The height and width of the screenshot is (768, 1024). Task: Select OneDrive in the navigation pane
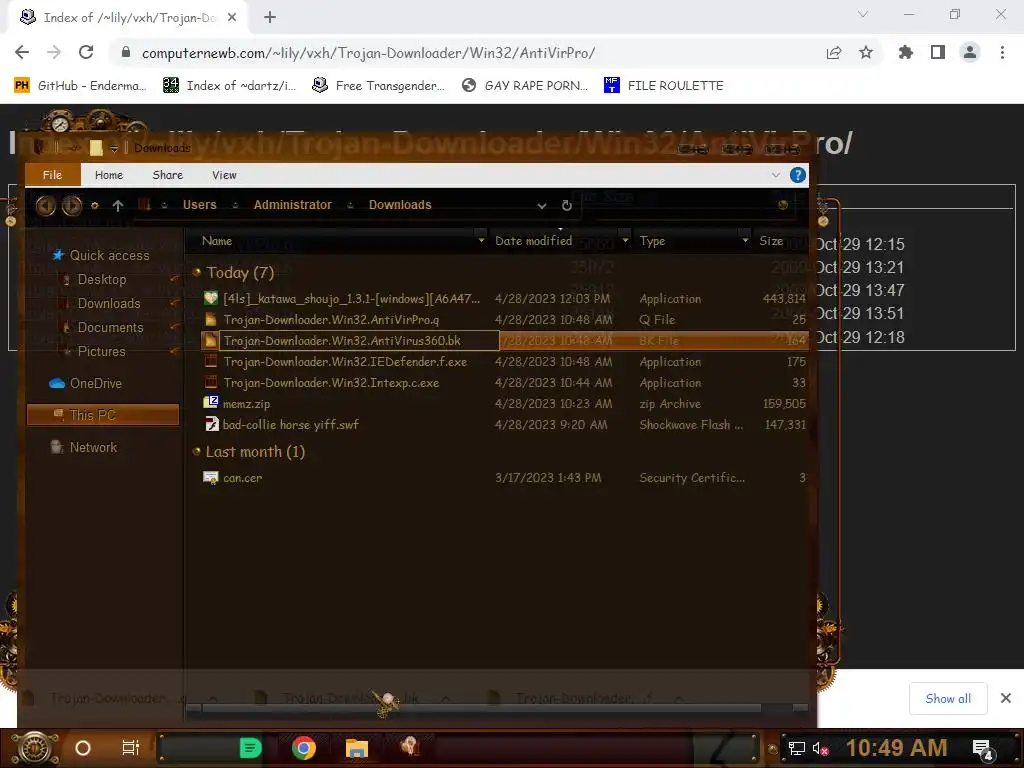[96, 383]
